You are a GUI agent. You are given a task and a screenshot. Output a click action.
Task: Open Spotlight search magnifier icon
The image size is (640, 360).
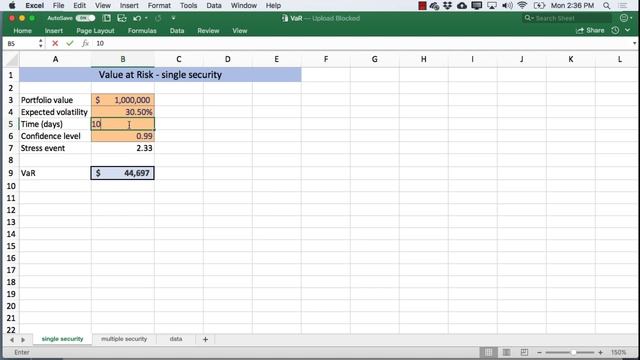(607, 5)
